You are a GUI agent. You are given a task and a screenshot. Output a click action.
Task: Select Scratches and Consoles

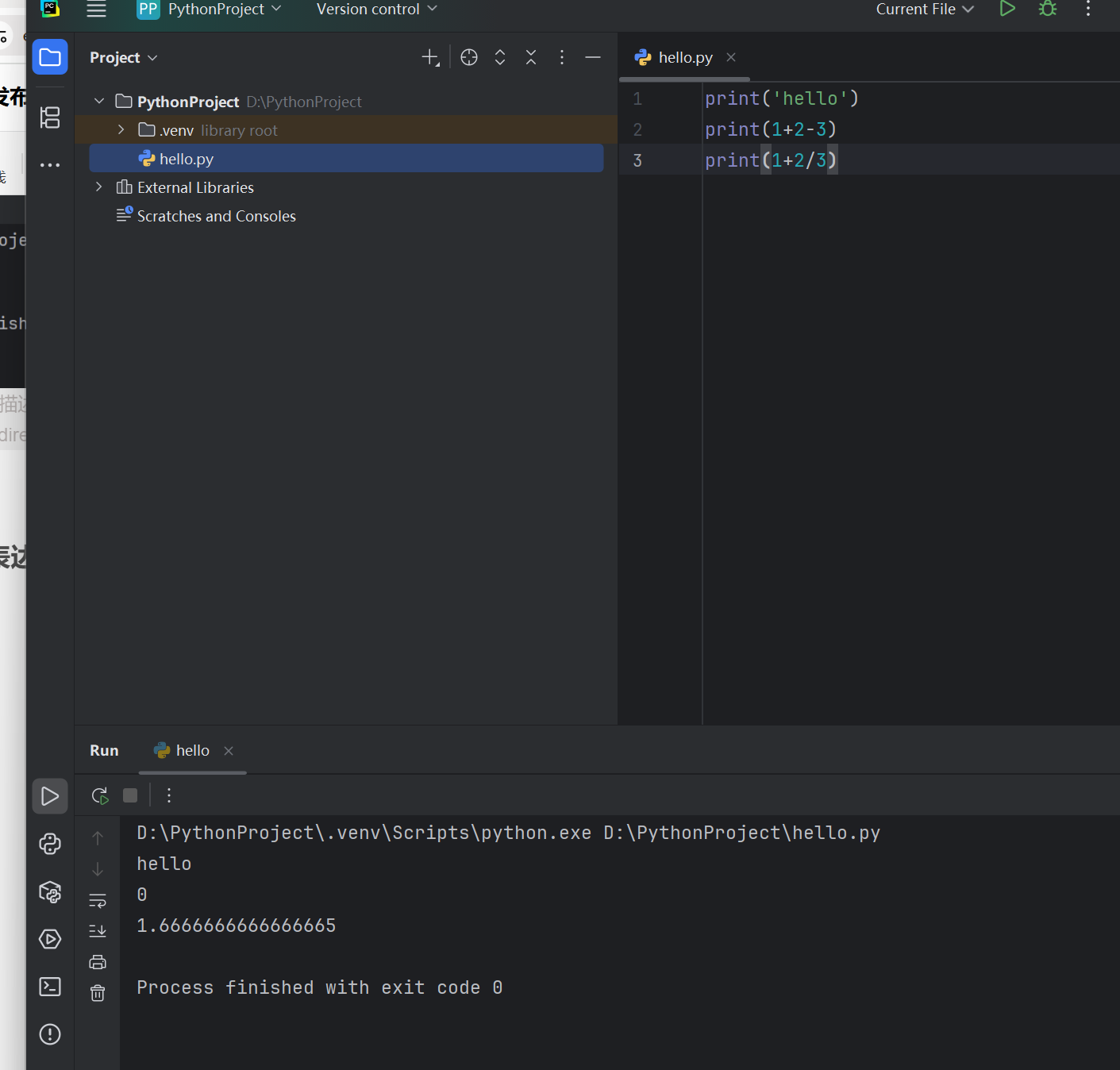click(206, 216)
